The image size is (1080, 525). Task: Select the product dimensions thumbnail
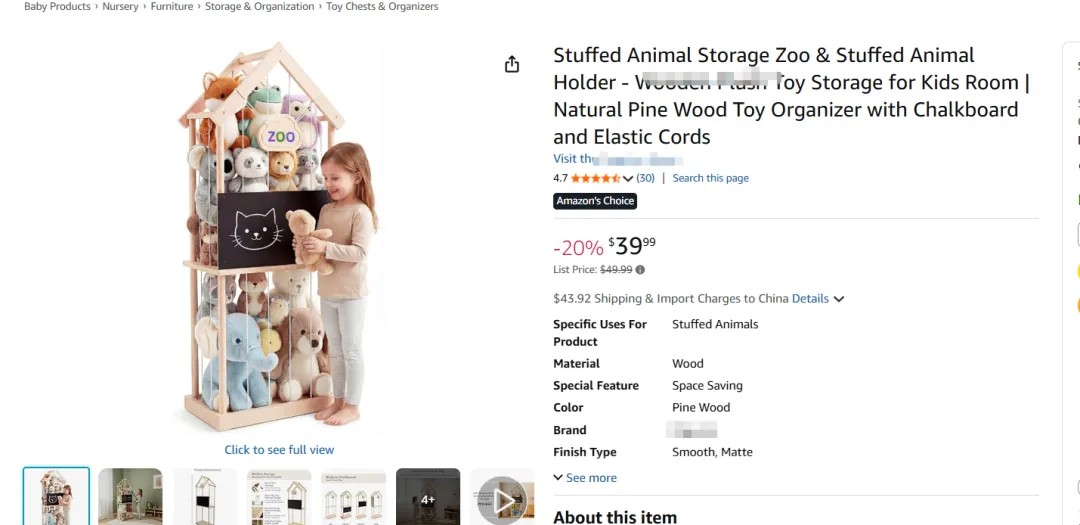(x=205, y=497)
